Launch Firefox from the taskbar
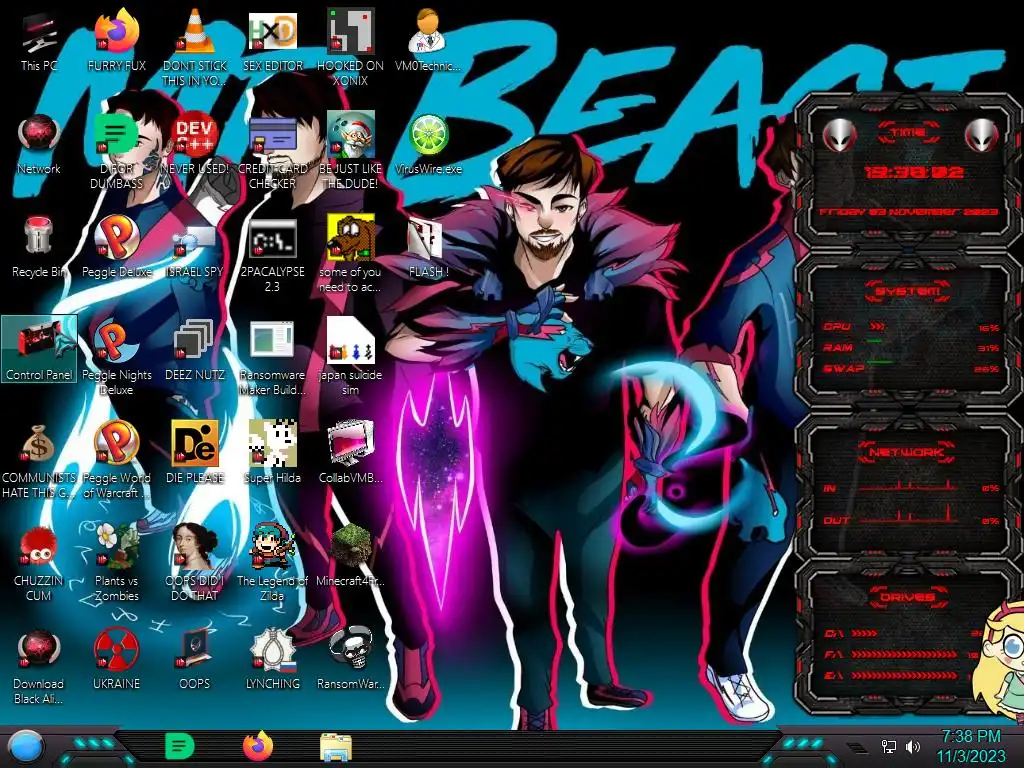This screenshot has height=768, width=1024. coord(258,746)
